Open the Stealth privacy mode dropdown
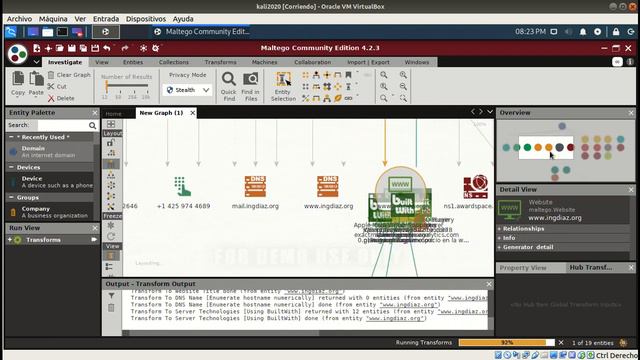The image size is (640, 360). coord(188,90)
